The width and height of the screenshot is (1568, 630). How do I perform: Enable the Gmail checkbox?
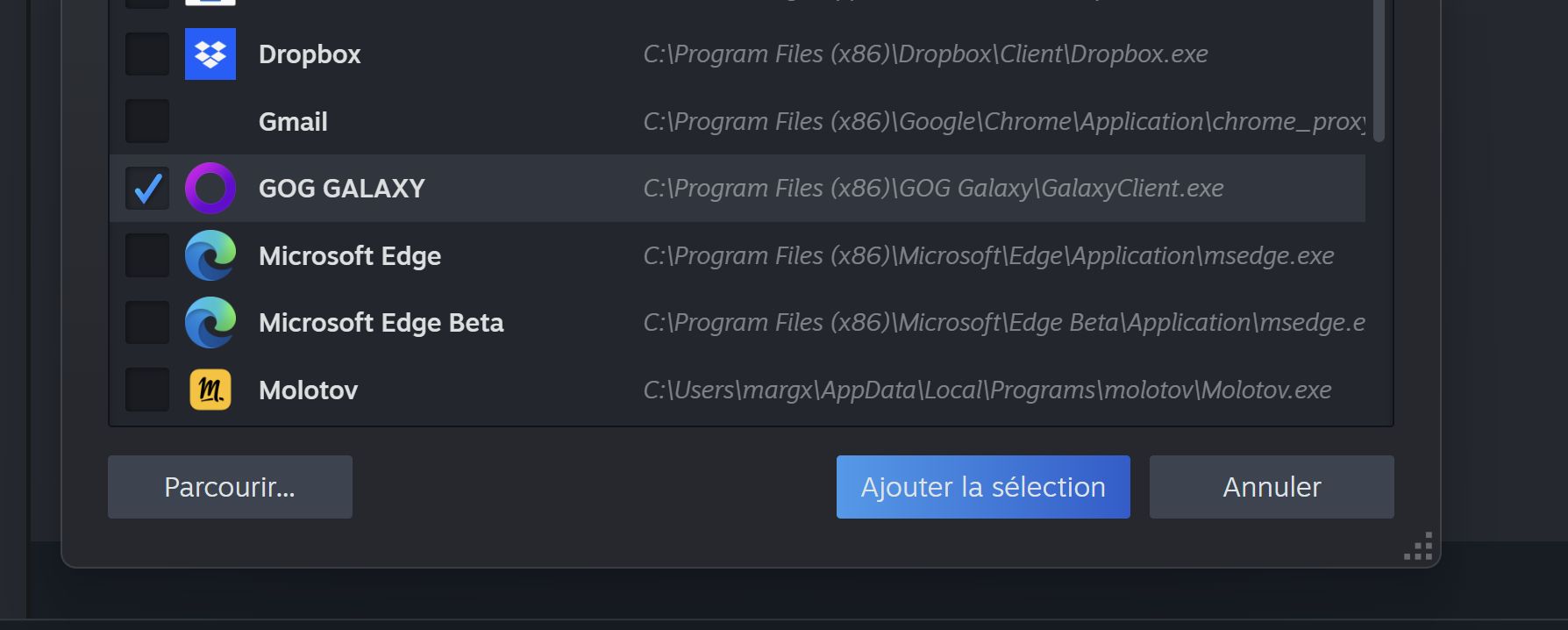(147, 121)
